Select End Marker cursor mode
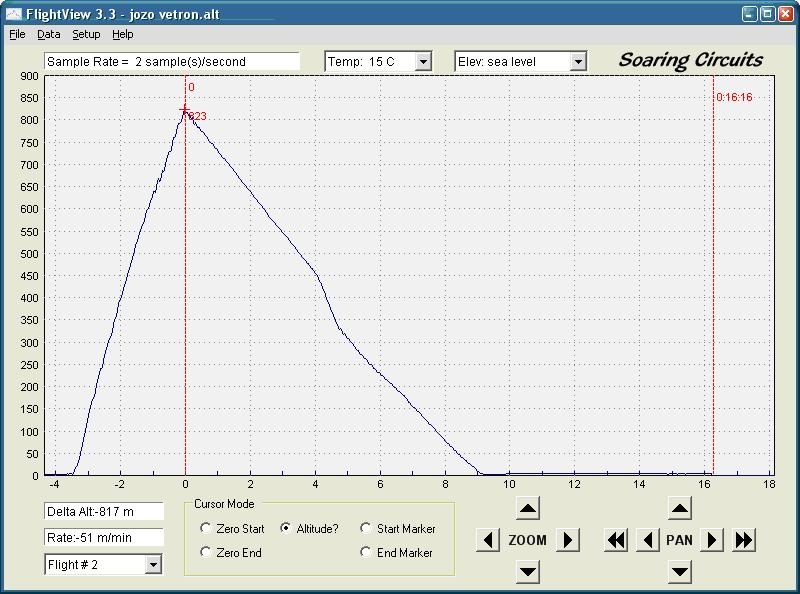Screen dimensions: 800x594 pyautogui.click(x=366, y=552)
